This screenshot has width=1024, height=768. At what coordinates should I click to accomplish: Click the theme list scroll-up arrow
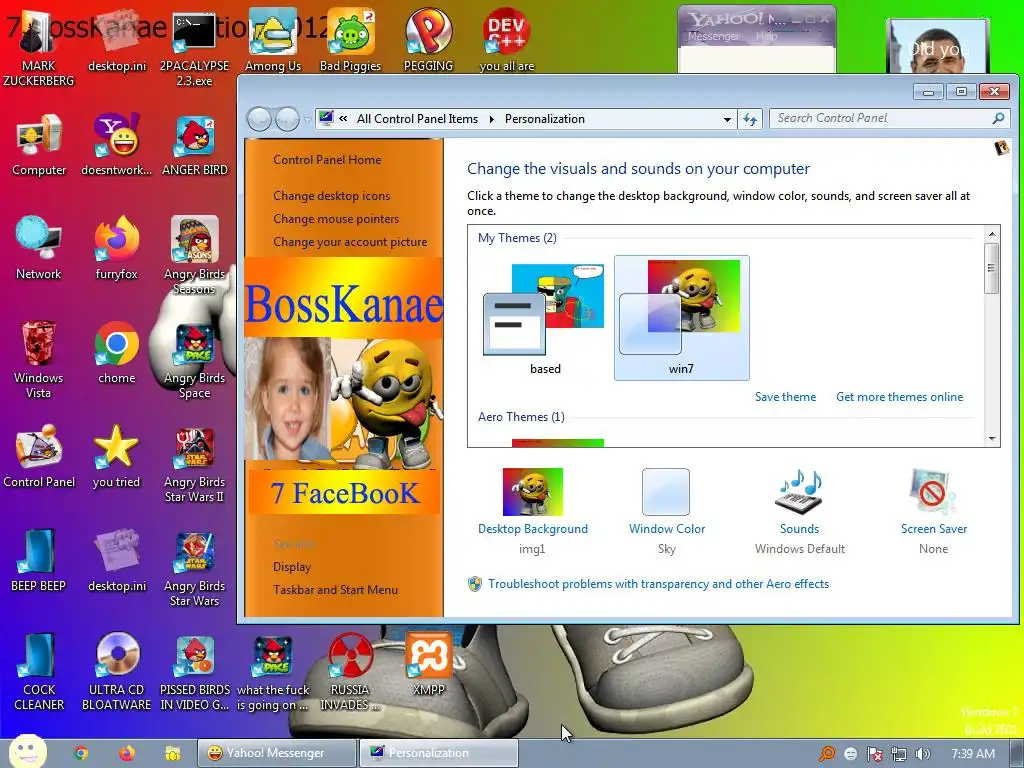(x=992, y=234)
